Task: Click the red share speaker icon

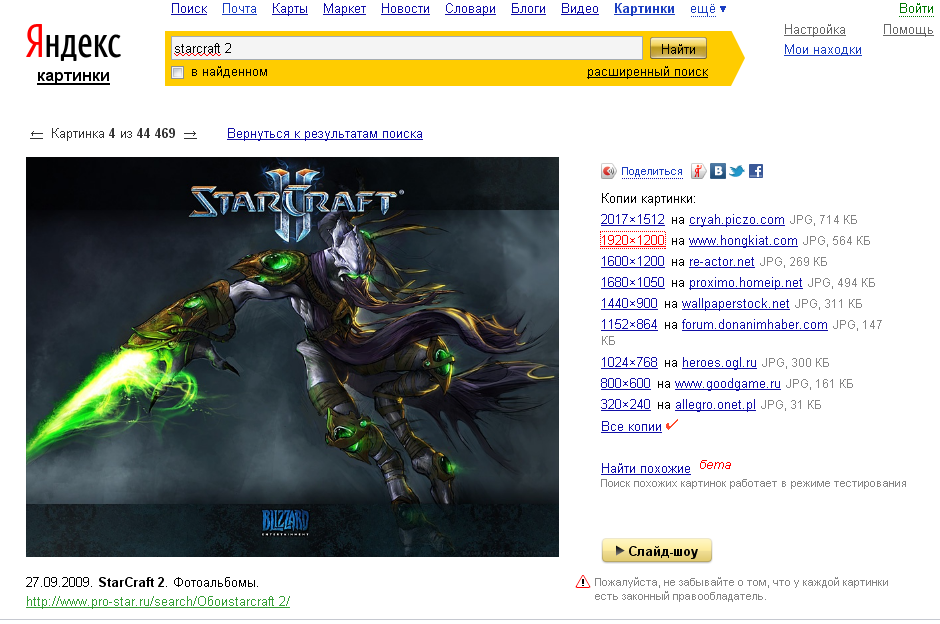Action: pos(608,172)
